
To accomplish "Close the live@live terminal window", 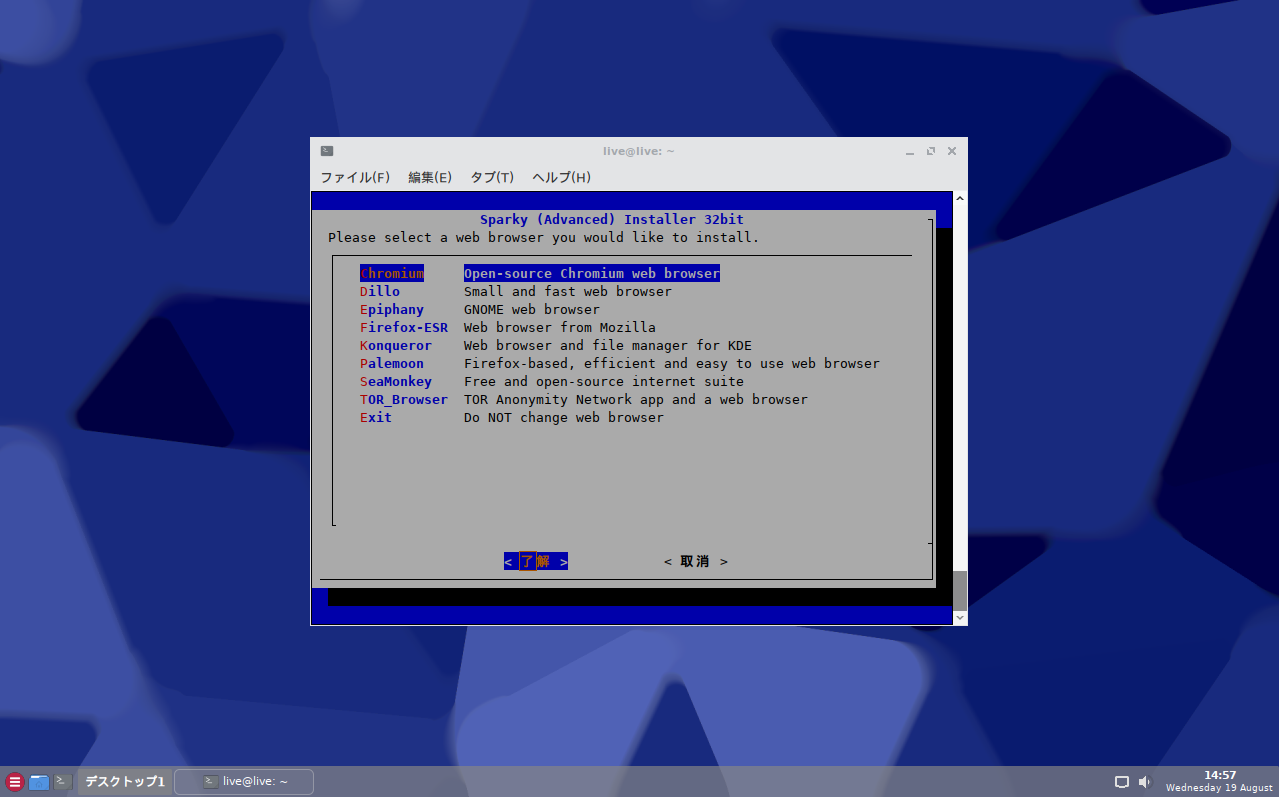I will click(x=952, y=151).
